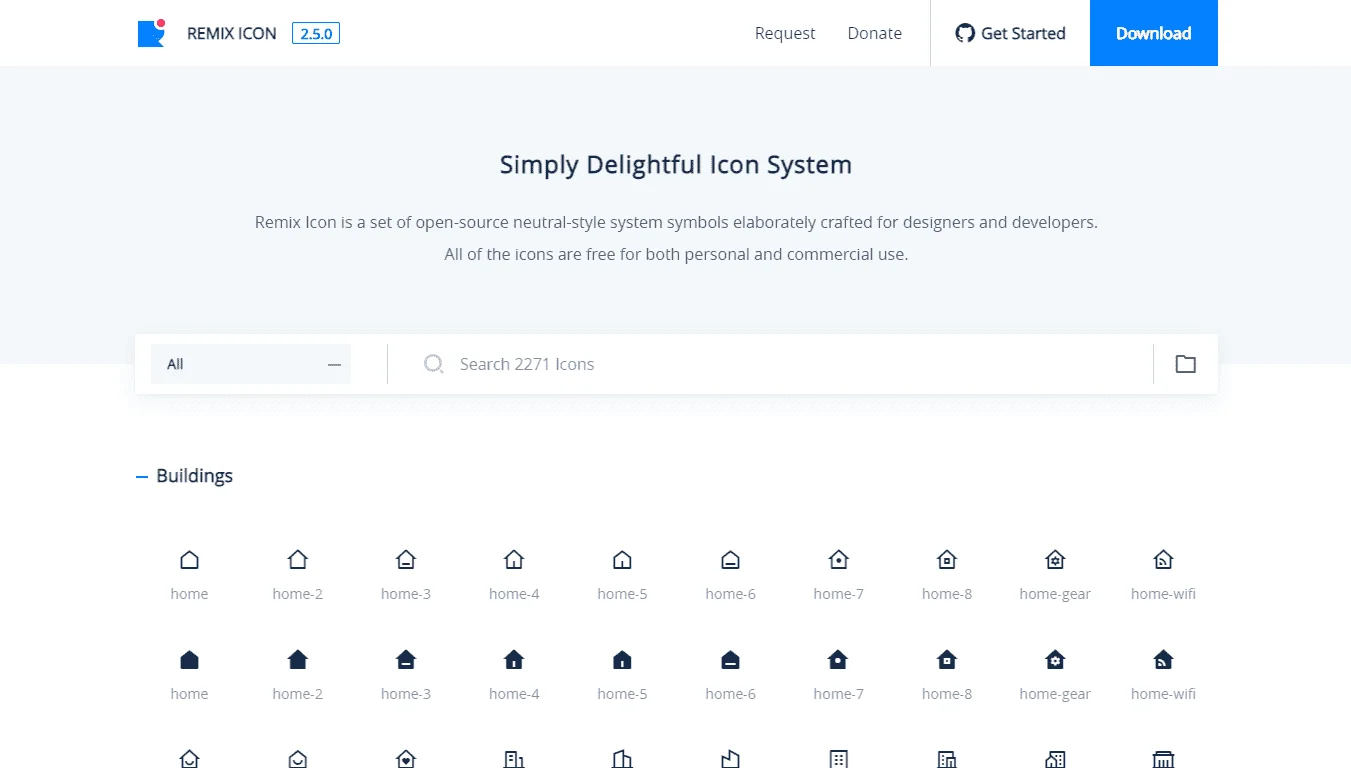Image resolution: width=1351 pixels, height=768 pixels.
Task: Click the filled home-3 icon
Action: pos(405,659)
